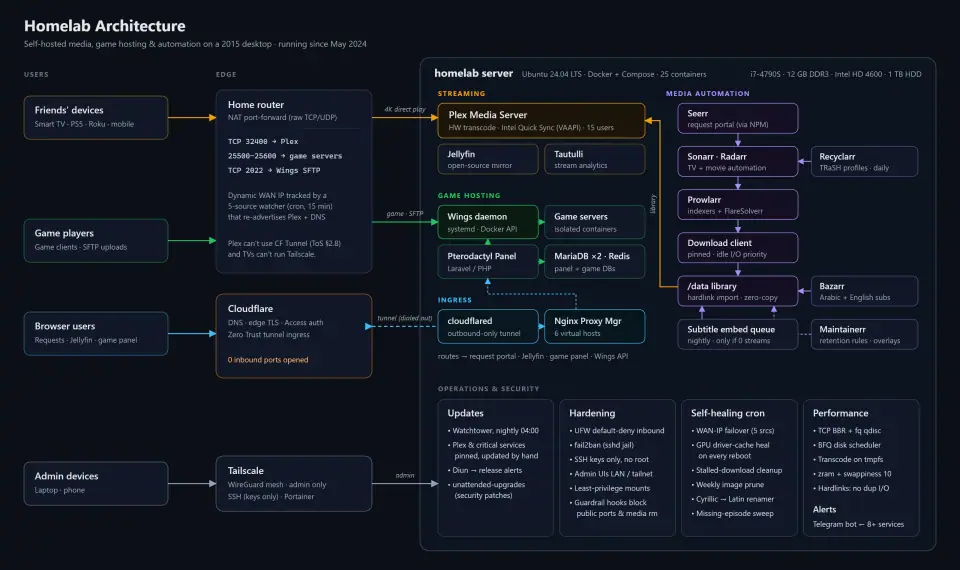The image size is (960, 570).
Task: Click the Prowlarr node
Action: (738, 204)
